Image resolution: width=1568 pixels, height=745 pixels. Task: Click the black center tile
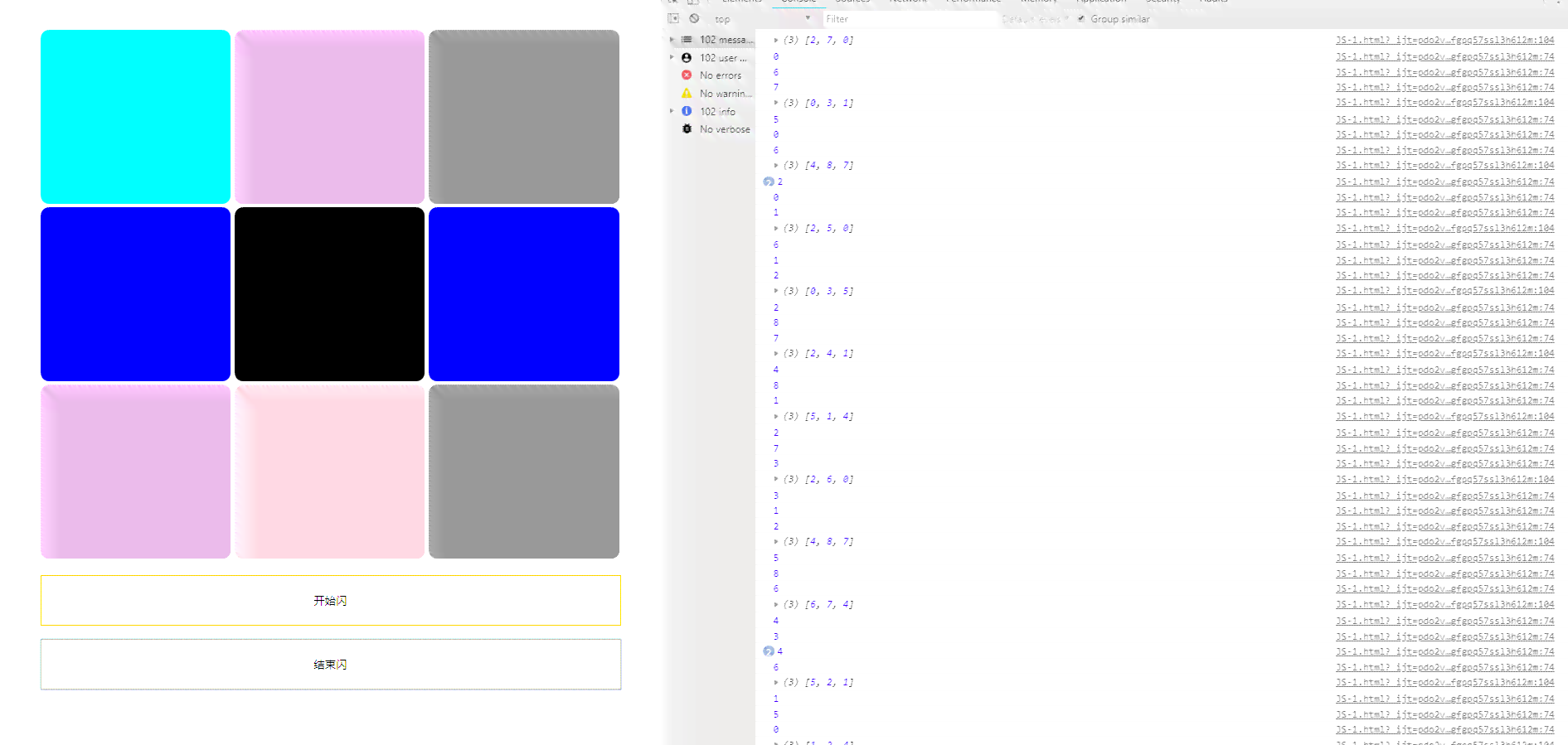(329, 294)
